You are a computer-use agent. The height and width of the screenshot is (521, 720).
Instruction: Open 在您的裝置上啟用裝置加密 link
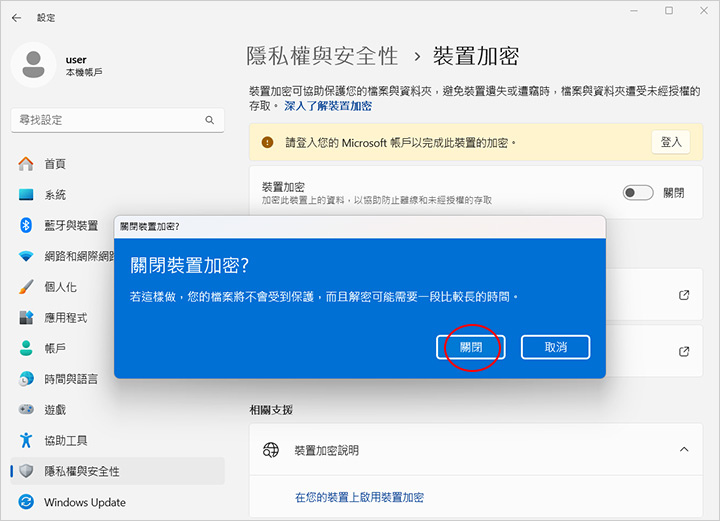pos(359,497)
